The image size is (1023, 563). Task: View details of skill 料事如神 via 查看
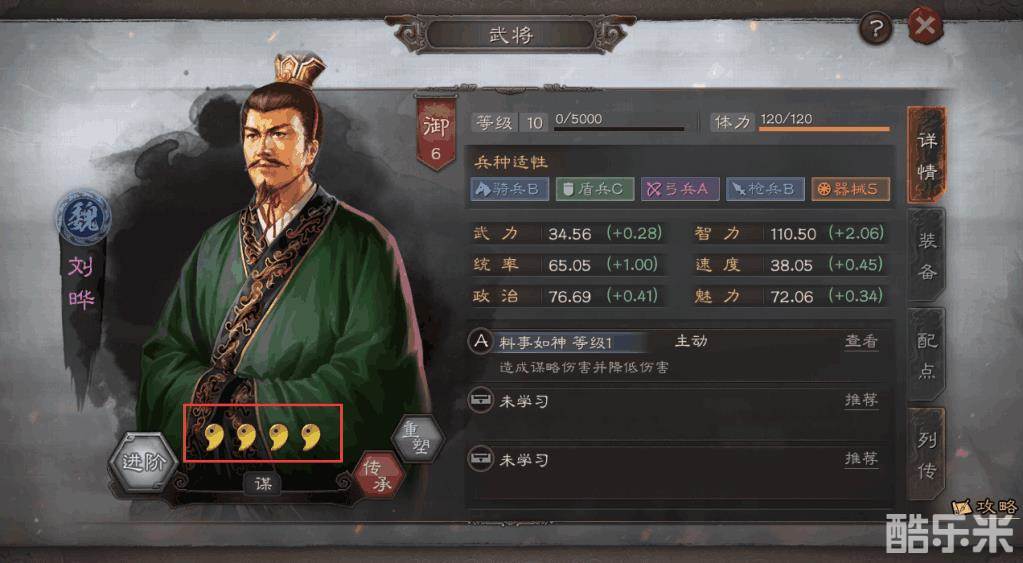click(861, 341)
